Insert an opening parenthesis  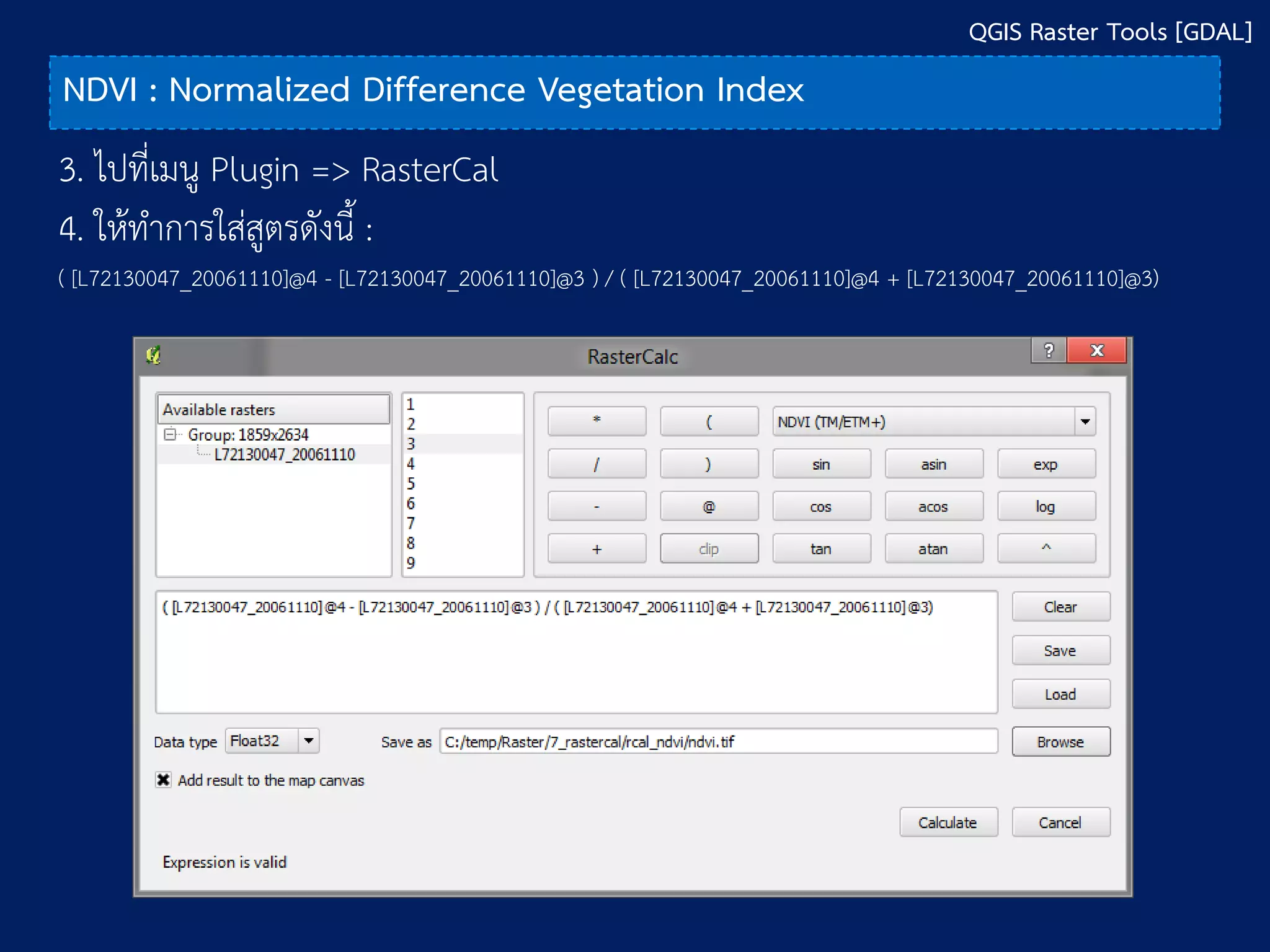[709, 421]
